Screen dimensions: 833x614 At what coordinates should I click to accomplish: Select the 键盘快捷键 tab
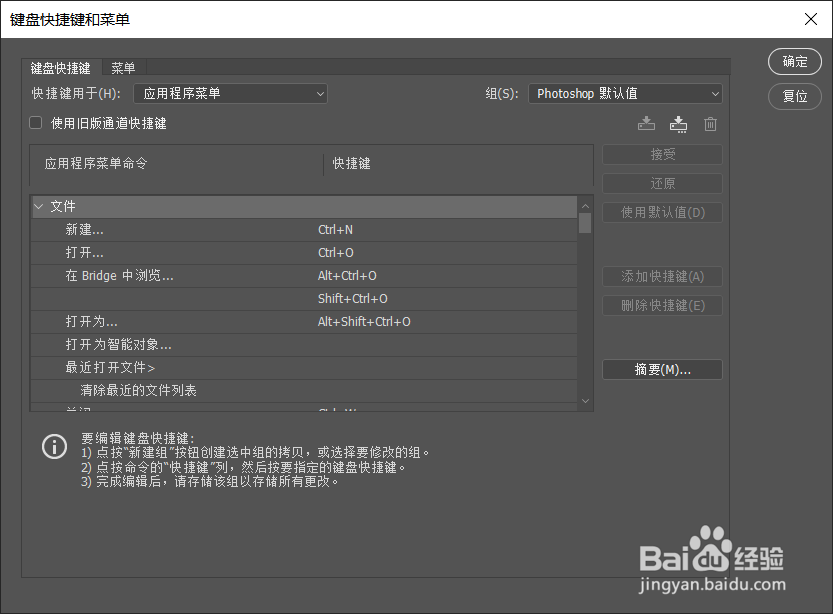coord(59,67)
